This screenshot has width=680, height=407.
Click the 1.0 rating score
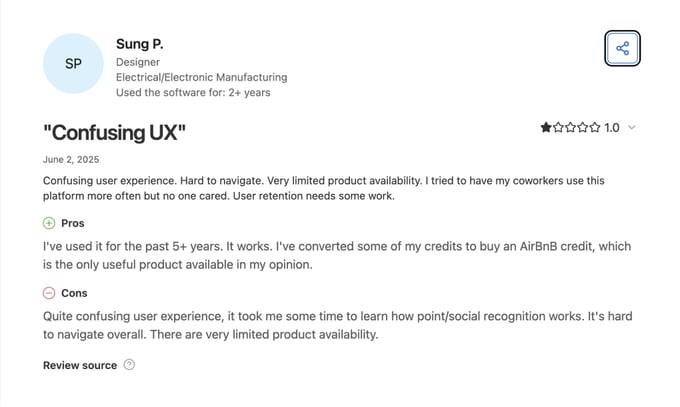612,128
